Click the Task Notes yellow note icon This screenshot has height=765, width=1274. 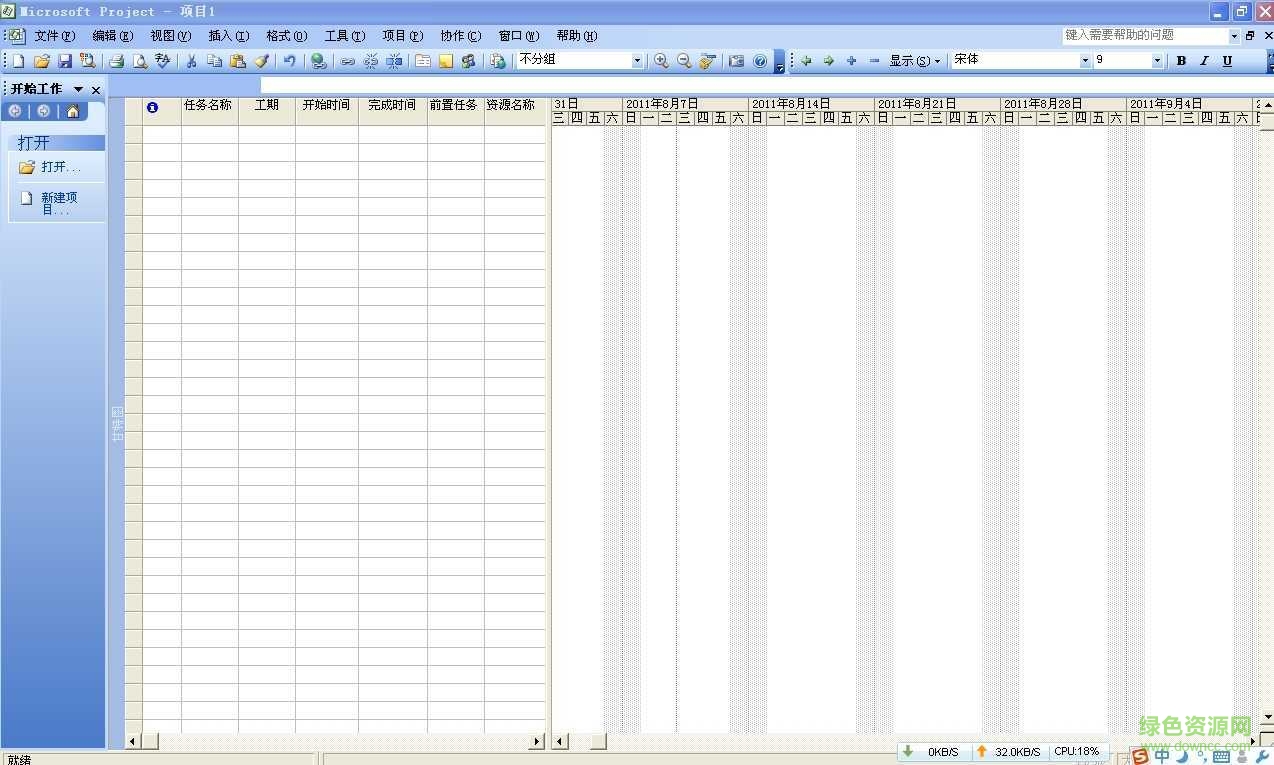446,61
